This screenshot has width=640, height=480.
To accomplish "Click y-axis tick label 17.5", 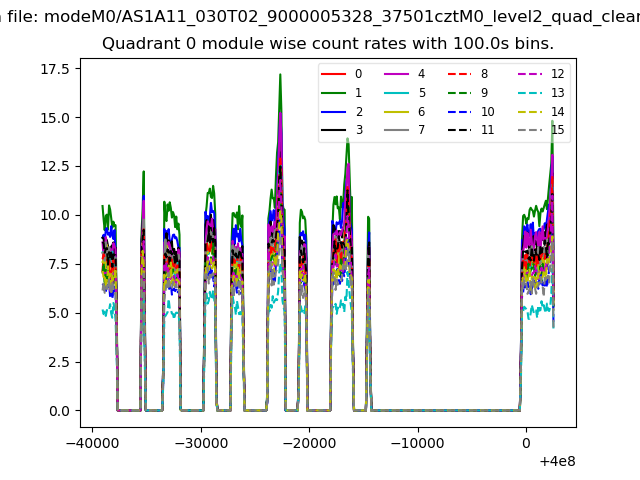I will click(x=55, y=69).
